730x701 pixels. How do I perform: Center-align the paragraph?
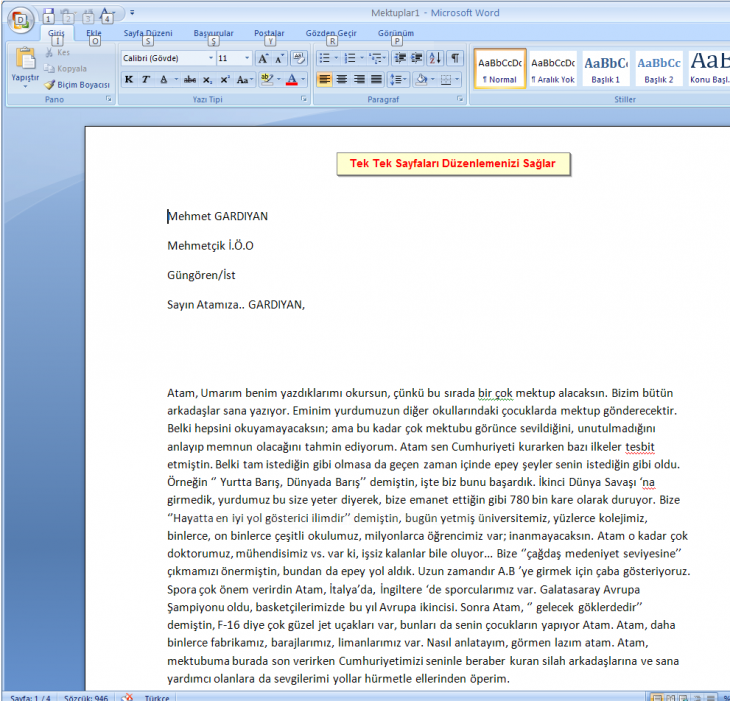(x=342, y=79)
